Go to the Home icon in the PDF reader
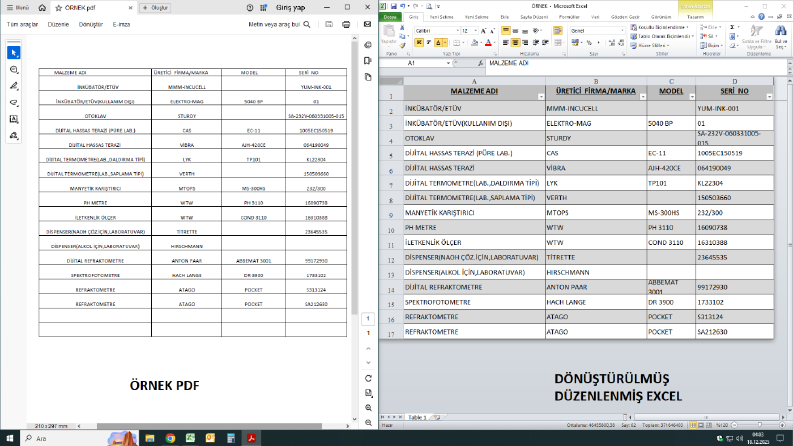Screen dimensions: 793x446 [x=42, y=8]
